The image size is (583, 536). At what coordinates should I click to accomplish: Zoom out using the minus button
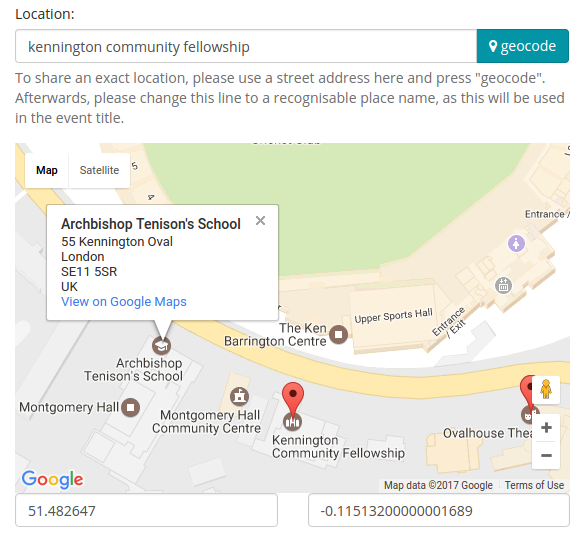pyautogui.click(x=546, y=455)
